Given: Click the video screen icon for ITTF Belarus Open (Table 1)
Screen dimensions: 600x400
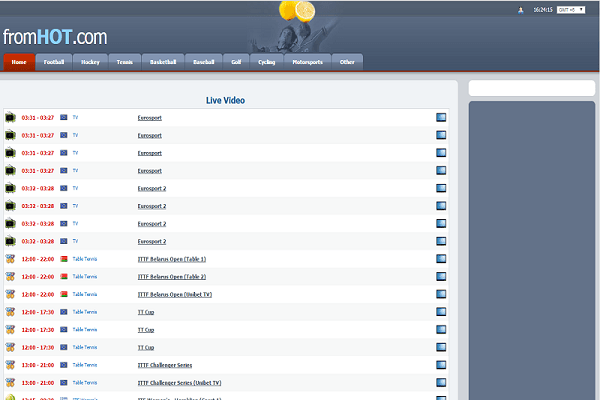Looking at the screenshot, I should [x=441, y=259].
